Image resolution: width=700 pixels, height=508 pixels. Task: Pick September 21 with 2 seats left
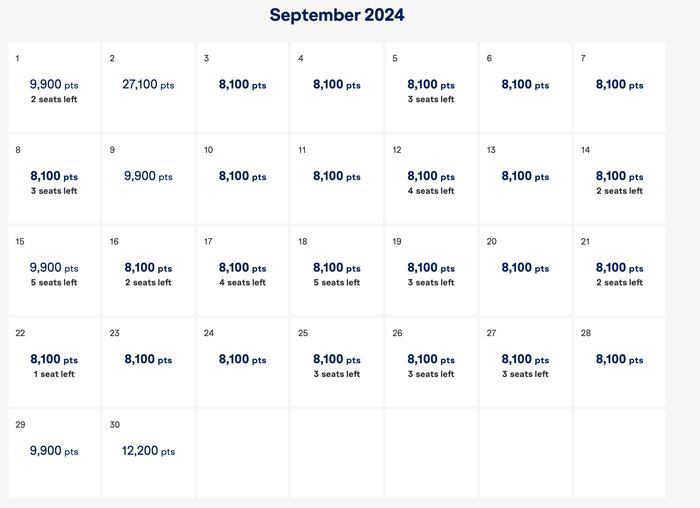pyautogui.click(x=619, y=271)
